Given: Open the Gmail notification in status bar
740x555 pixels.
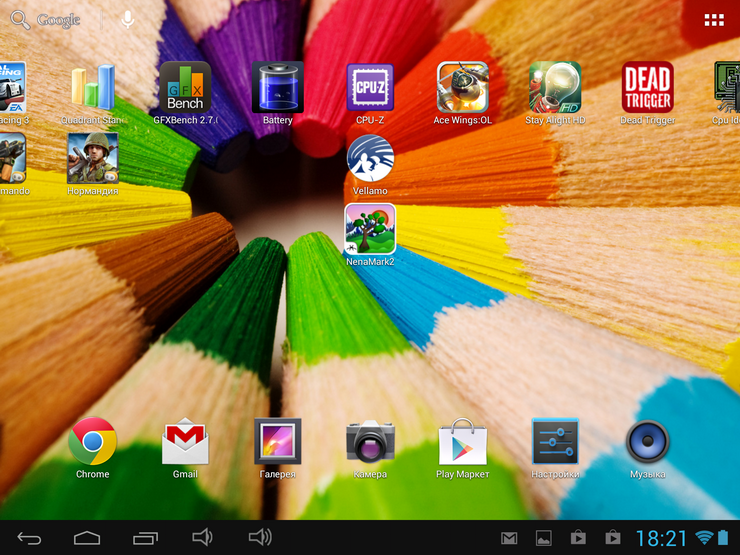Looking at the screenshot, I should (509, 538).
